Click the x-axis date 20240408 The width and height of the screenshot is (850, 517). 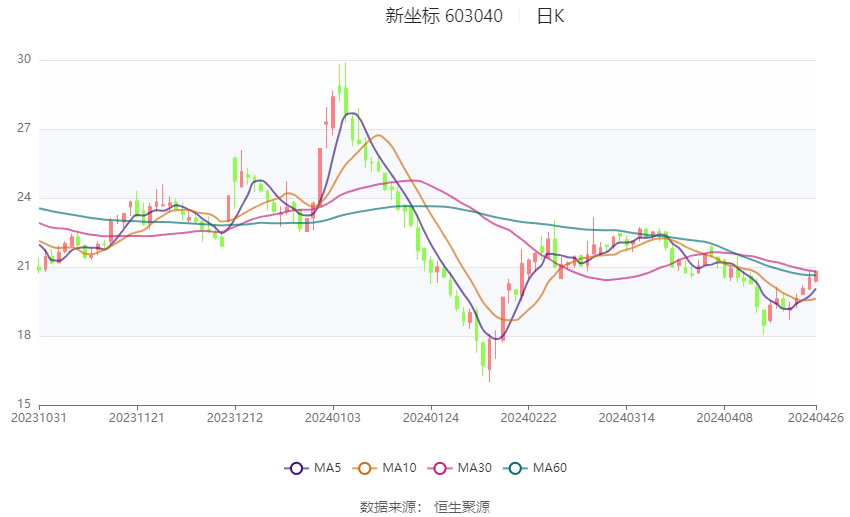point(725,418)
